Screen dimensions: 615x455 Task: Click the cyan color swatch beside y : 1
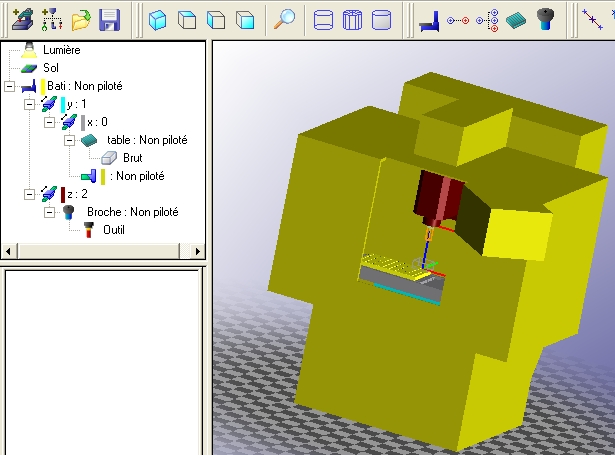63,105
